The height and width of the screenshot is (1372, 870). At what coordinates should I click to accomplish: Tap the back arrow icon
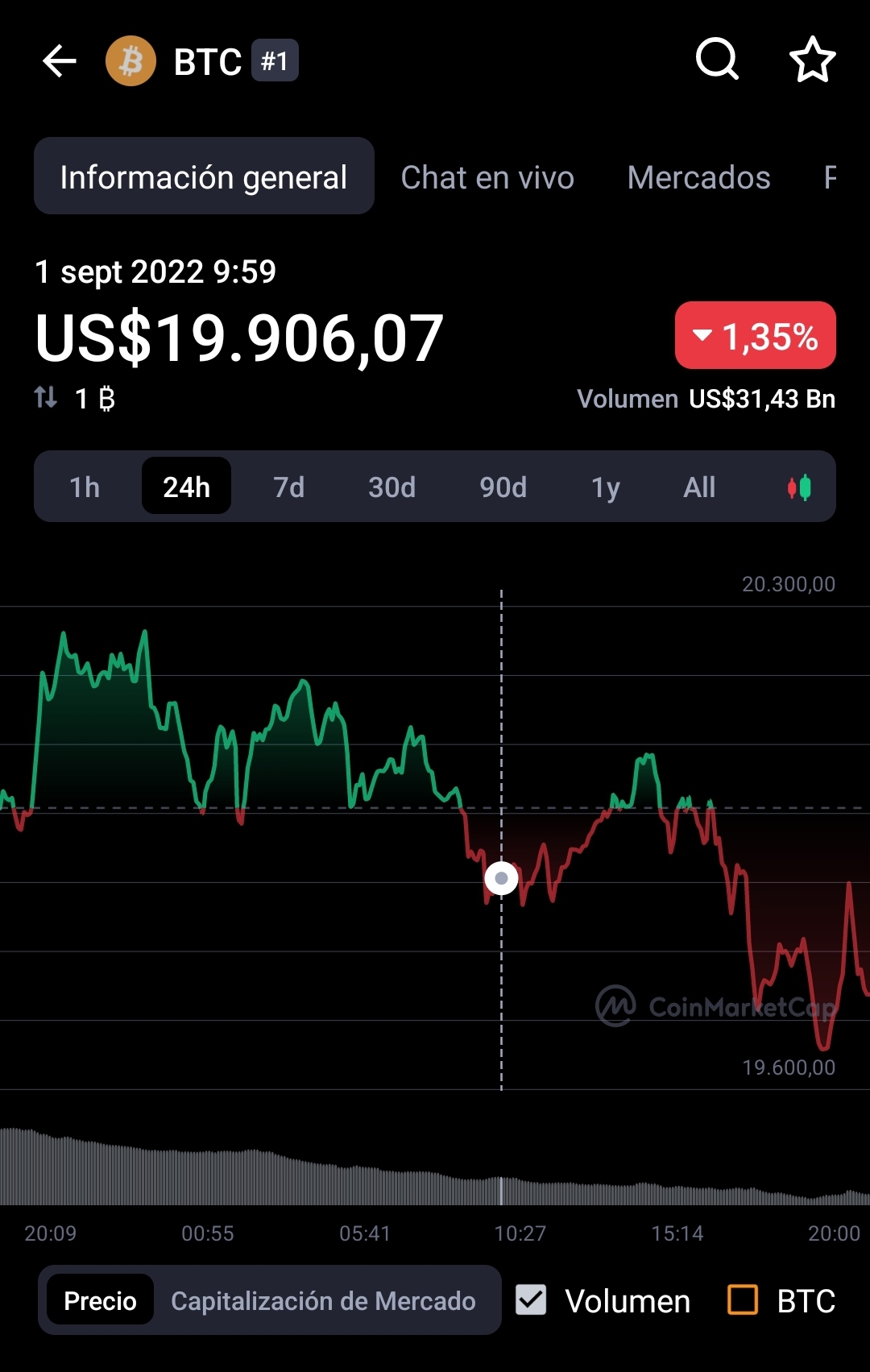[x=59, y=61]
